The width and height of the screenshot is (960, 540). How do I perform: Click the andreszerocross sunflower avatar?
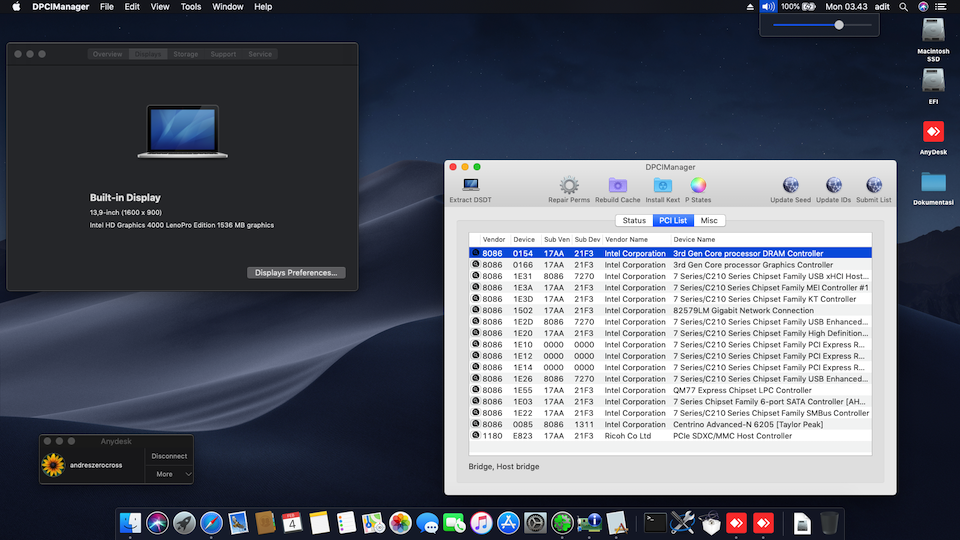tap(53, 465)
